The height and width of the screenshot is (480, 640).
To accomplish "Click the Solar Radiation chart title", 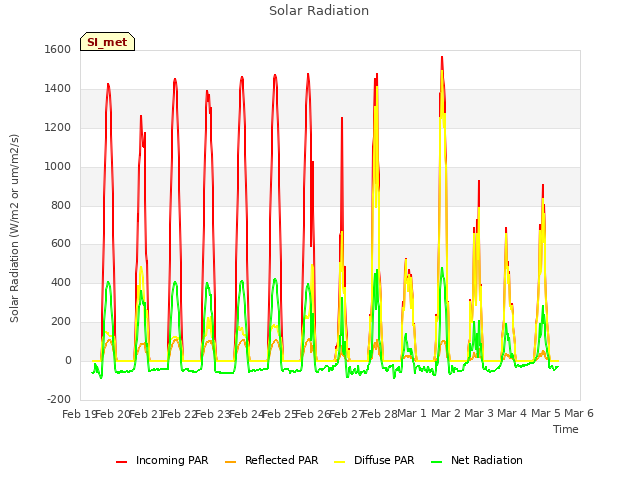I will click(x=319, y=11).
